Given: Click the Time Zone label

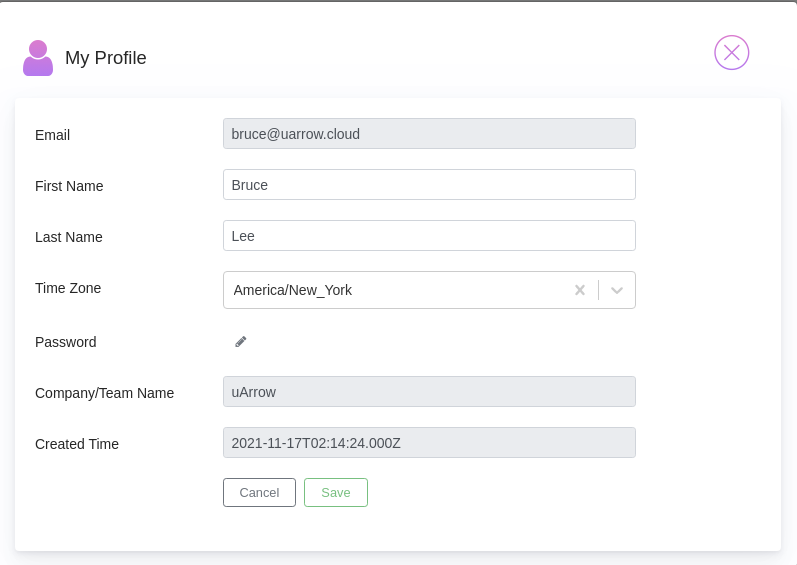Looking at the screenshot, I should [x=68, y=288].
